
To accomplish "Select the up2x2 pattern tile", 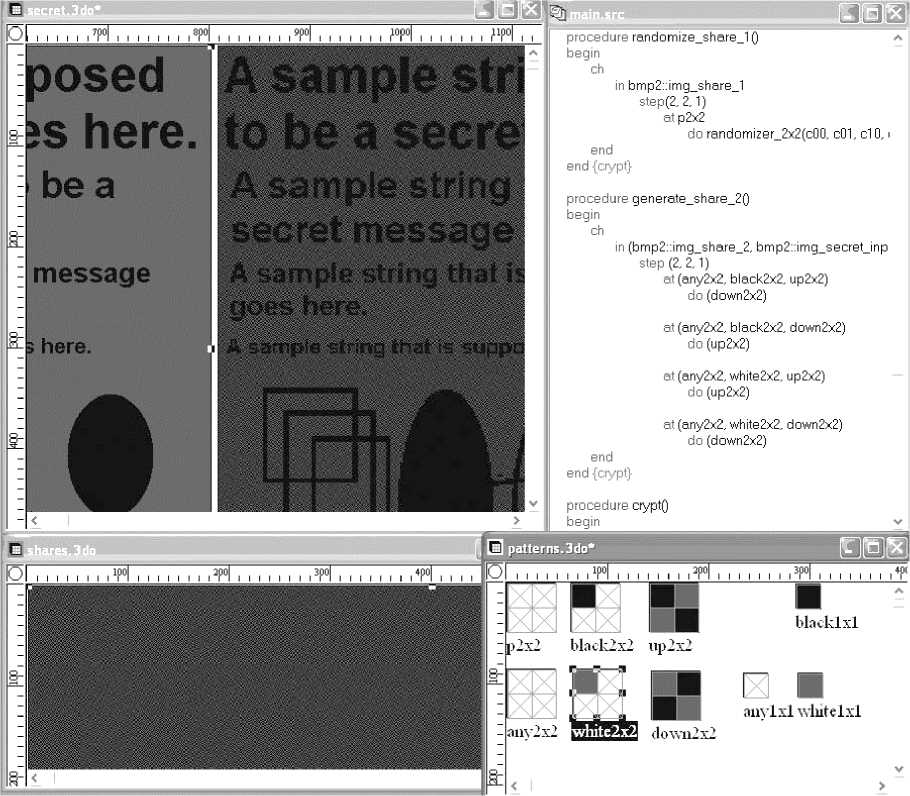I will (674, 607).
